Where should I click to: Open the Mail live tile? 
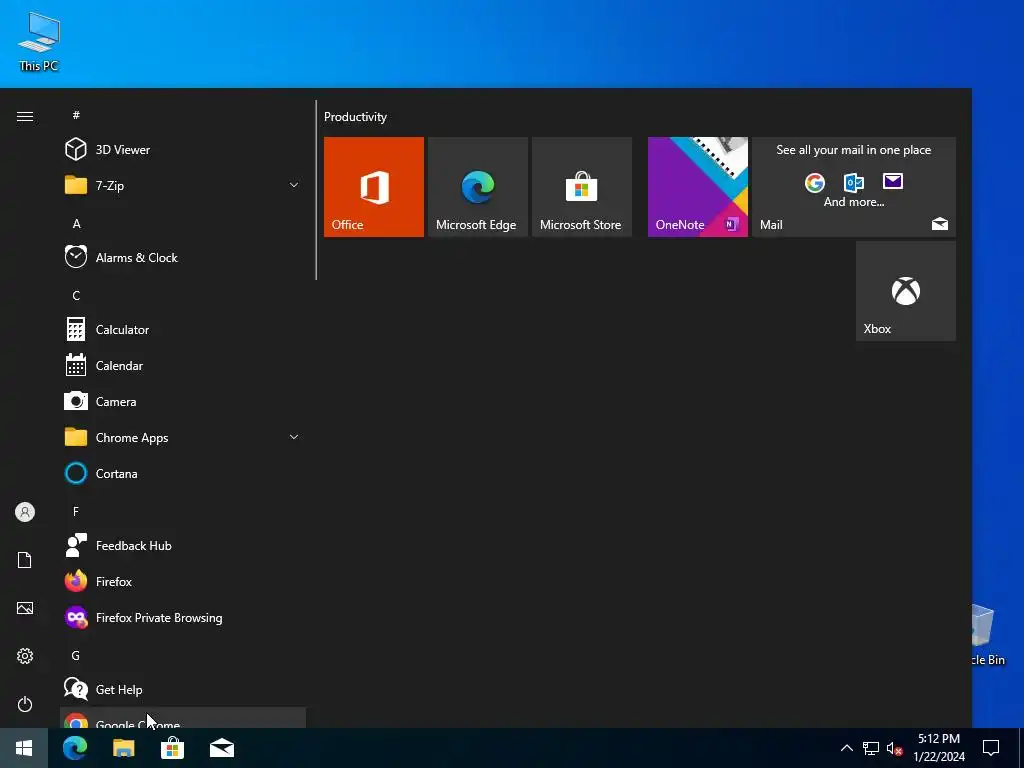pyautogui.click(x=854, y=187)
